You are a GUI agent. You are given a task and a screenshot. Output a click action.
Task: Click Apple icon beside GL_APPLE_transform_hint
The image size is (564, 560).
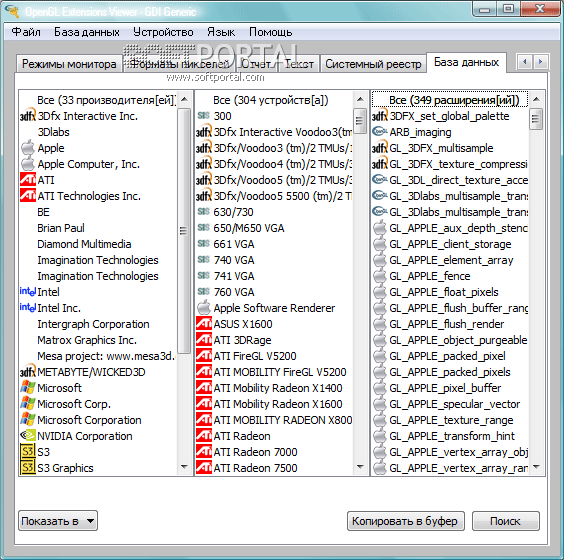379,436
